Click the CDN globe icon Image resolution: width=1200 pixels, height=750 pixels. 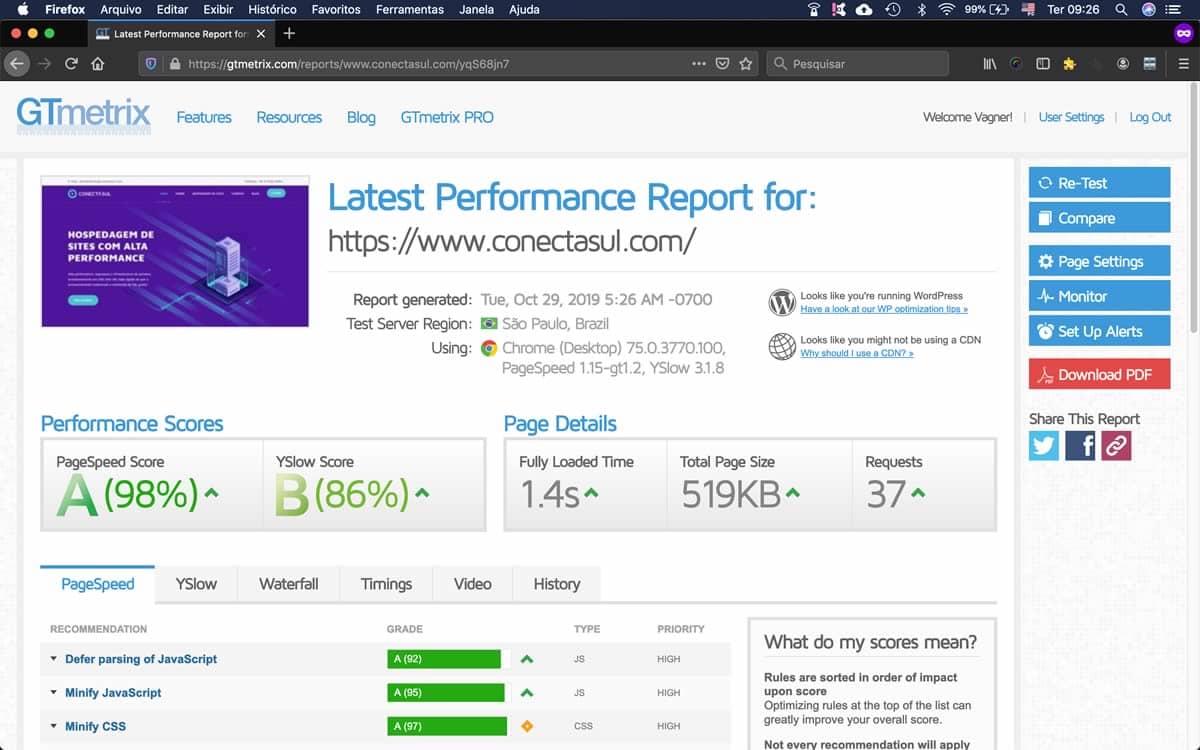click(782, 346)
